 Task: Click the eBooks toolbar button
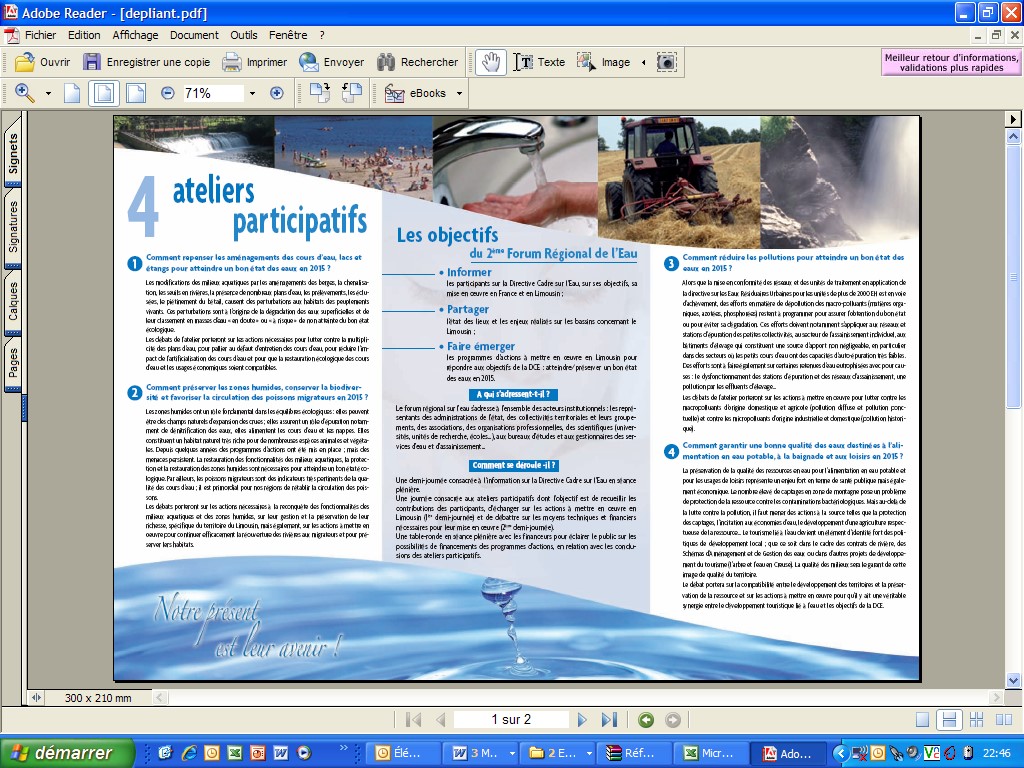415,93
